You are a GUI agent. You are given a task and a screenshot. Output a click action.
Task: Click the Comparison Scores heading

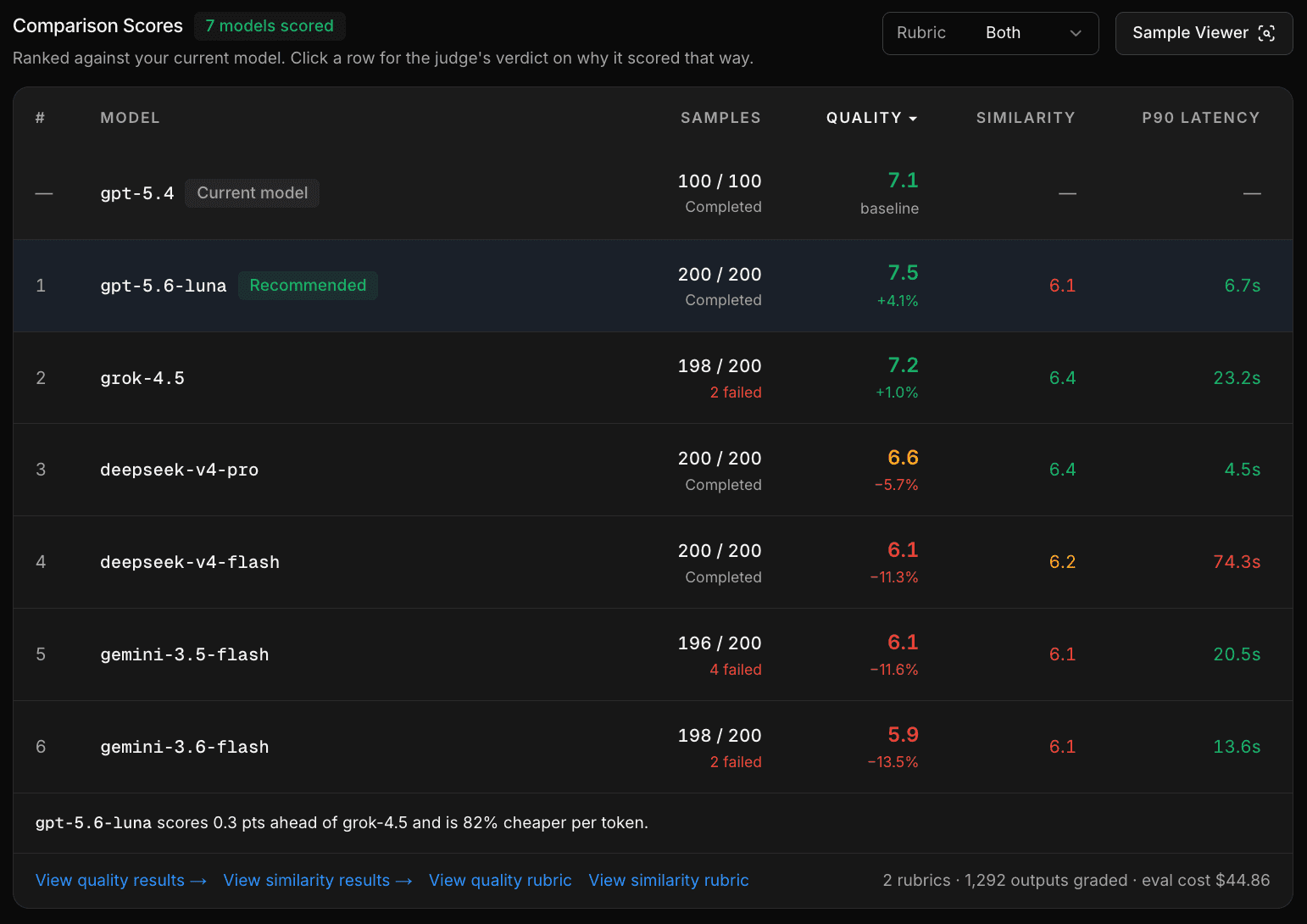tap(97, 26)
